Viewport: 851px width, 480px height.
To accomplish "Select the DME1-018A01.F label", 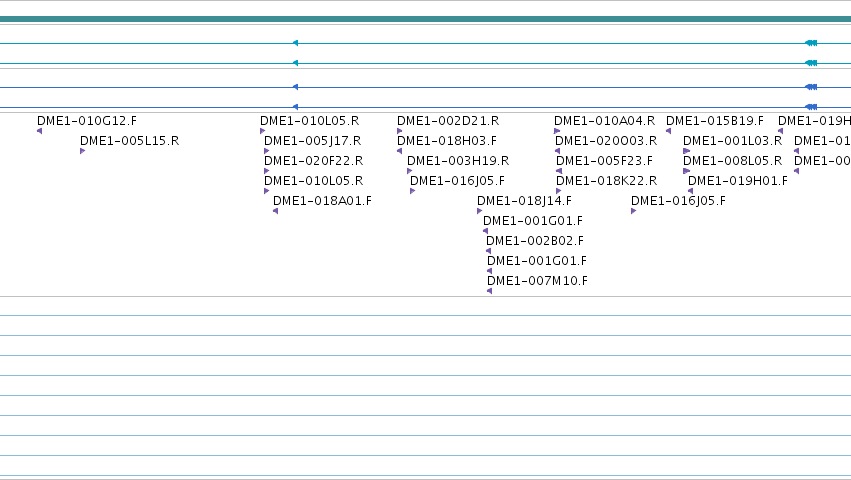I will coord(322,201).
